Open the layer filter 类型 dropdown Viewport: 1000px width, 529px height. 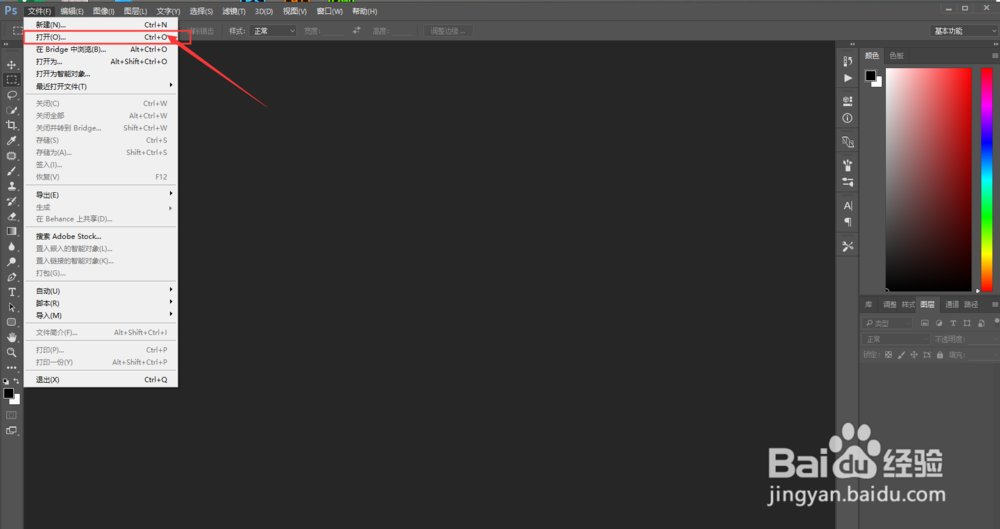coord(888,324)
